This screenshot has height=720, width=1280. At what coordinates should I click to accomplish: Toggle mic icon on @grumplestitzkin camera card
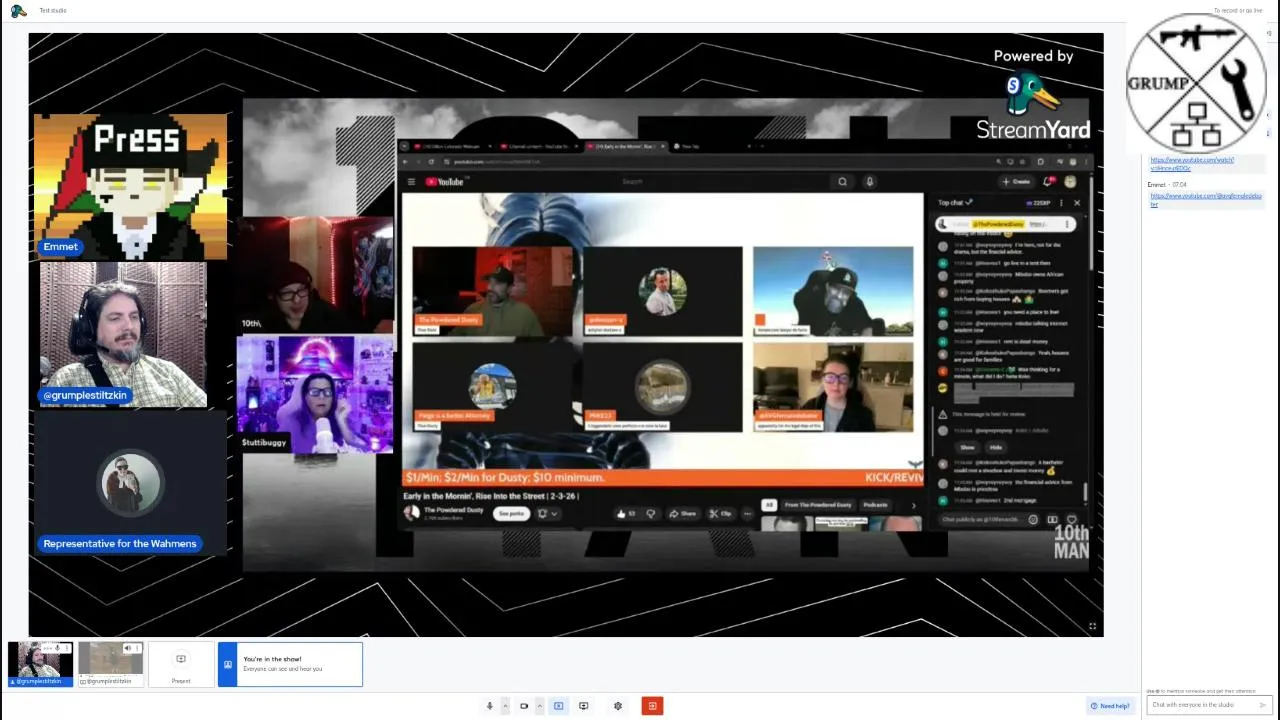[58, 648]
